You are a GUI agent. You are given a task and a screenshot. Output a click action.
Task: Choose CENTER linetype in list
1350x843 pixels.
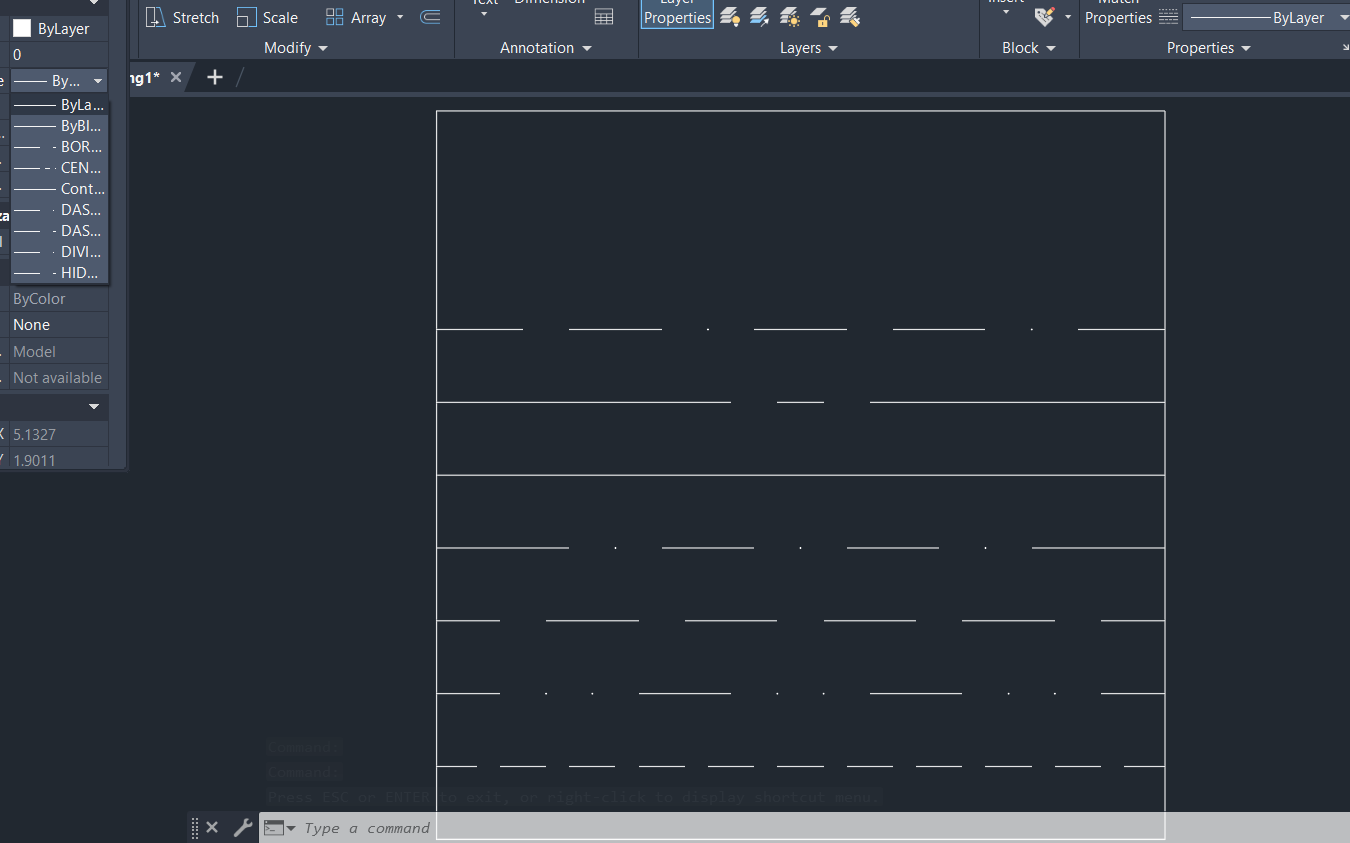[59, 168]
